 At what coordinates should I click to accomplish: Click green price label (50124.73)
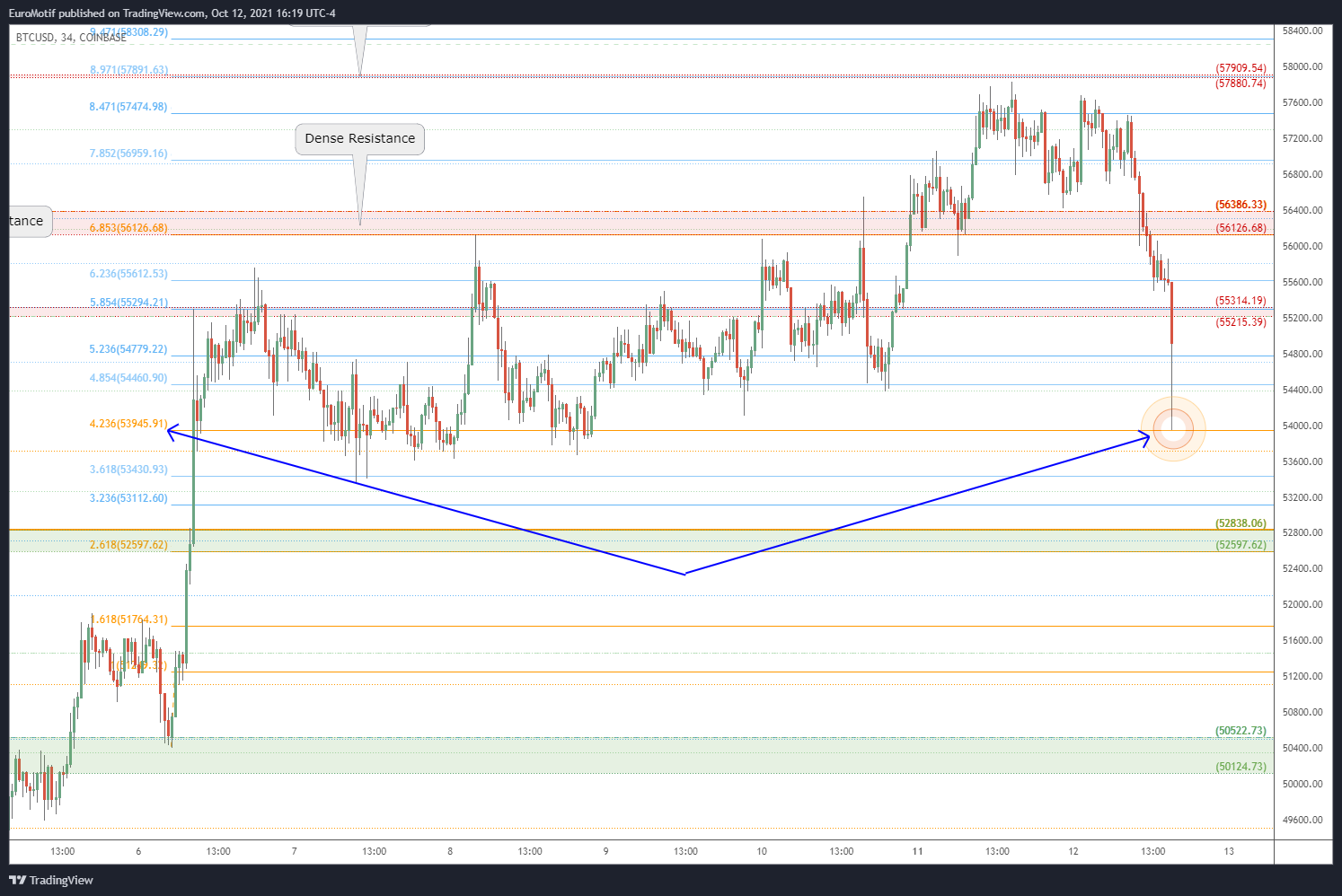1240,767
